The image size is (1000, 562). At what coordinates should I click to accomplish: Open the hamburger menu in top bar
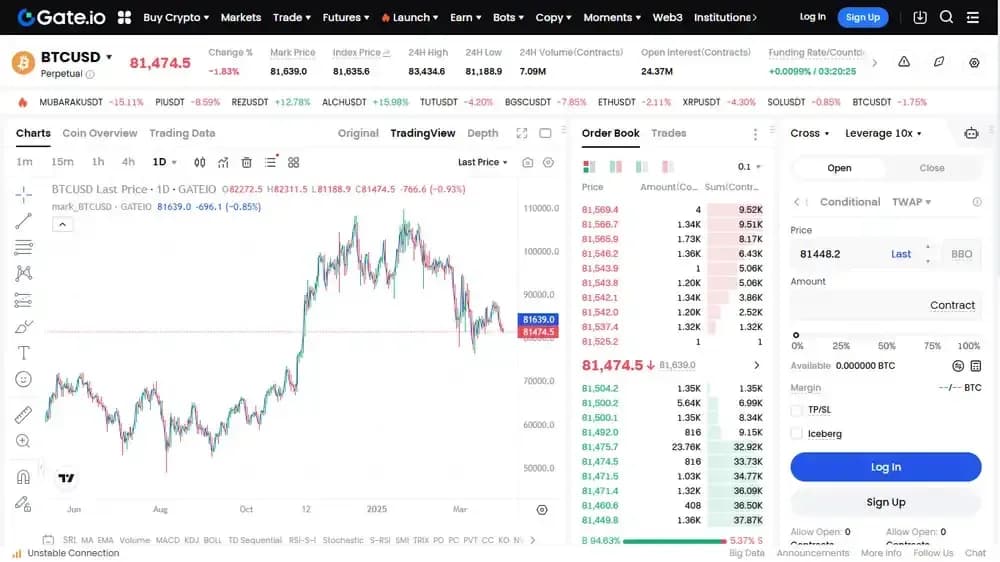[x=973, y=17]
